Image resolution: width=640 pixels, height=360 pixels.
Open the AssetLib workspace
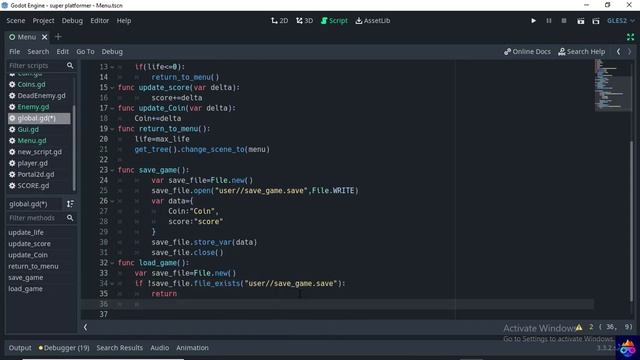[x=373, y=20]
